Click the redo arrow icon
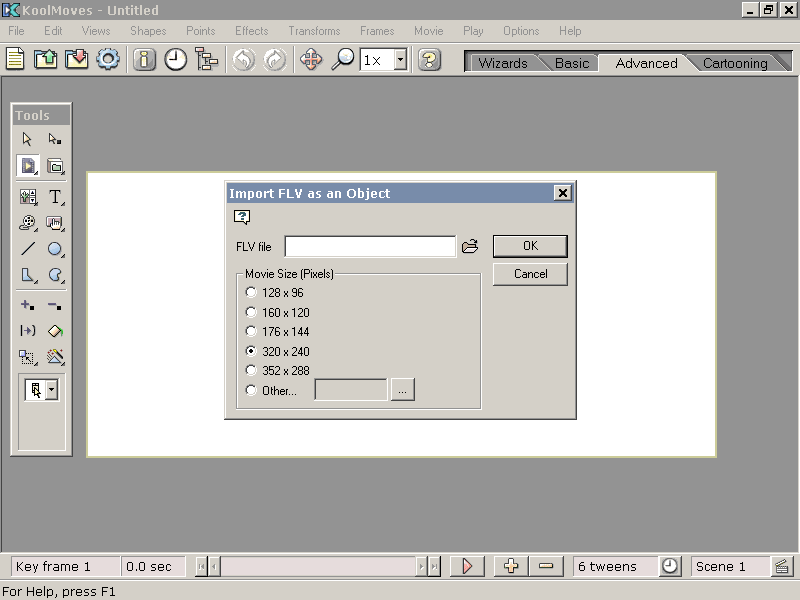 tap(275, 60)
